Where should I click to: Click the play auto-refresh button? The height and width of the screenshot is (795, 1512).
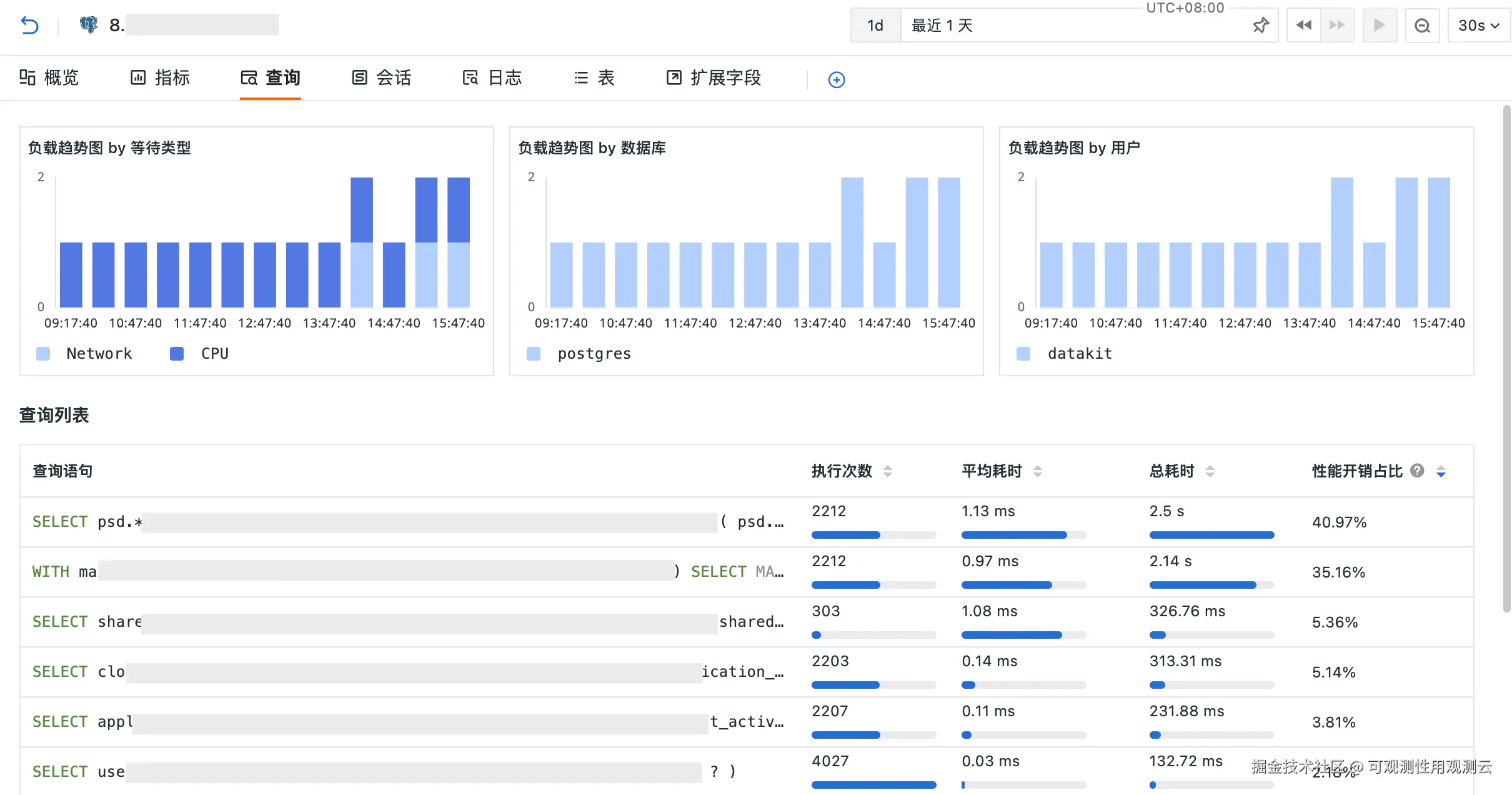1379,26
